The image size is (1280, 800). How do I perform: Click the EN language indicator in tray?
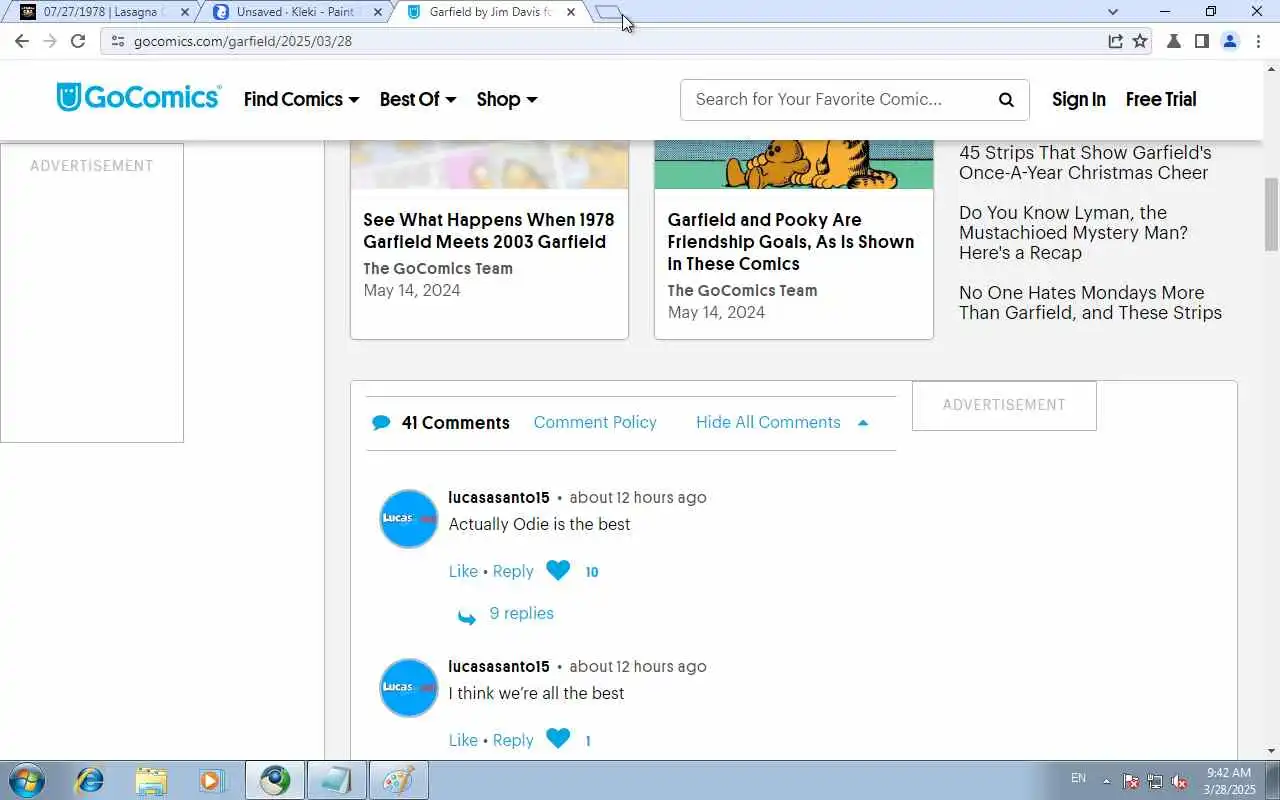click(1078, 778)
